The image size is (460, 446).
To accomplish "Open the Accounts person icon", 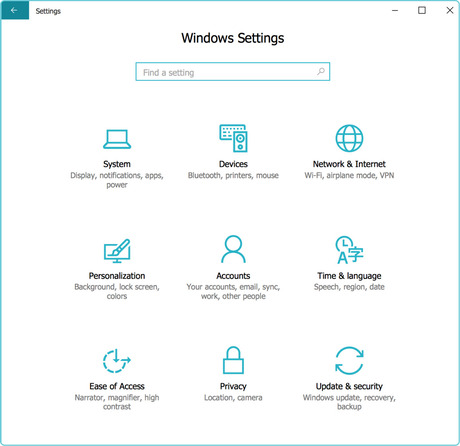I will 233,249.
